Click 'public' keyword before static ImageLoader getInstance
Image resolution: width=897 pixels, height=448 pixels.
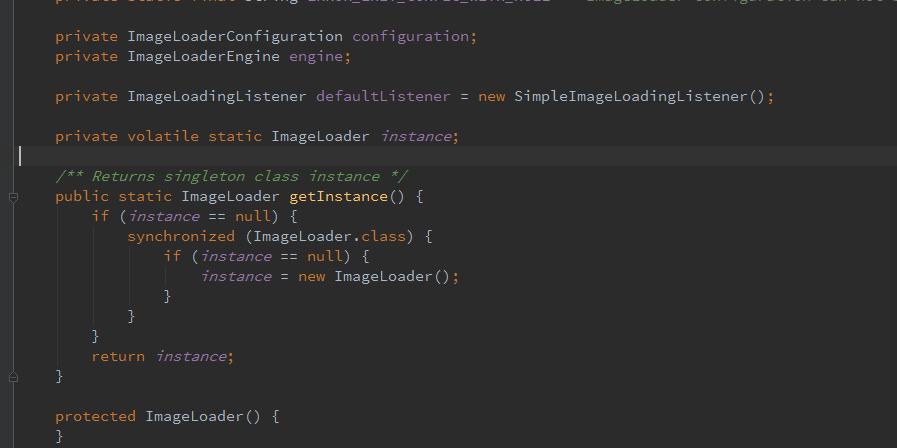click(x=82, y=196)
